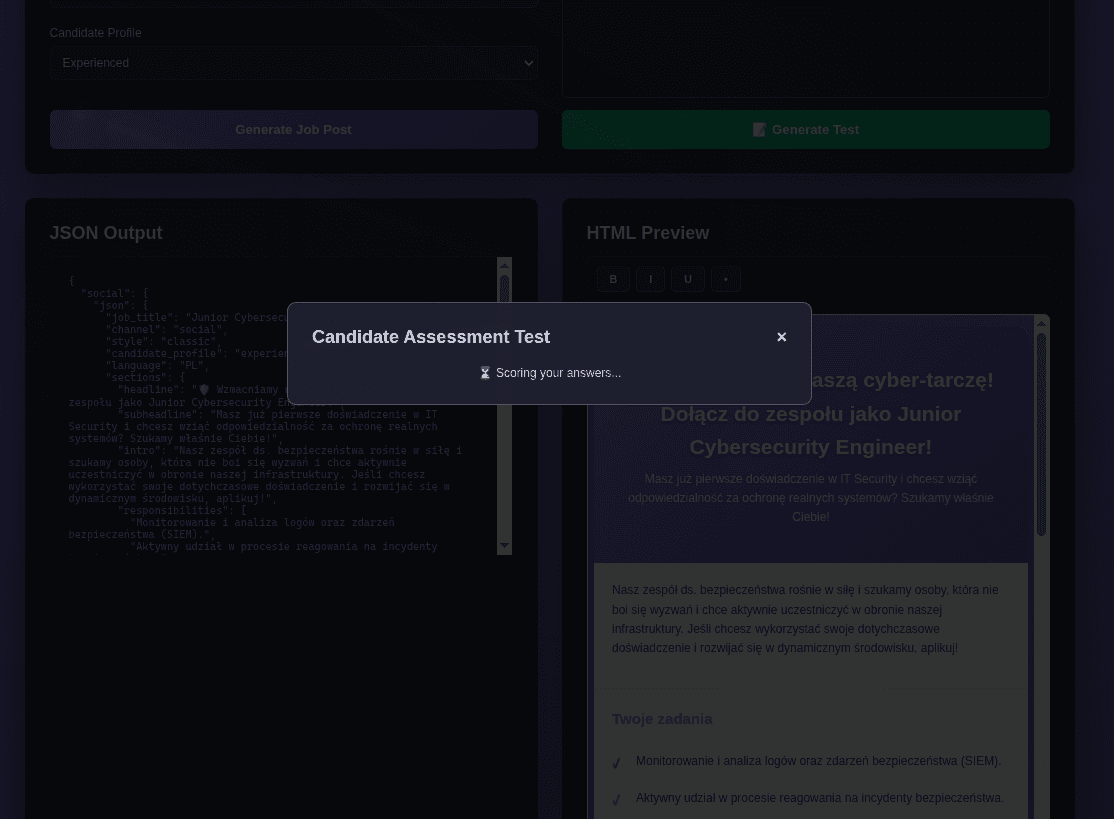Select the JSON Output panel header

pyautogui.click(x=106, y=232)
